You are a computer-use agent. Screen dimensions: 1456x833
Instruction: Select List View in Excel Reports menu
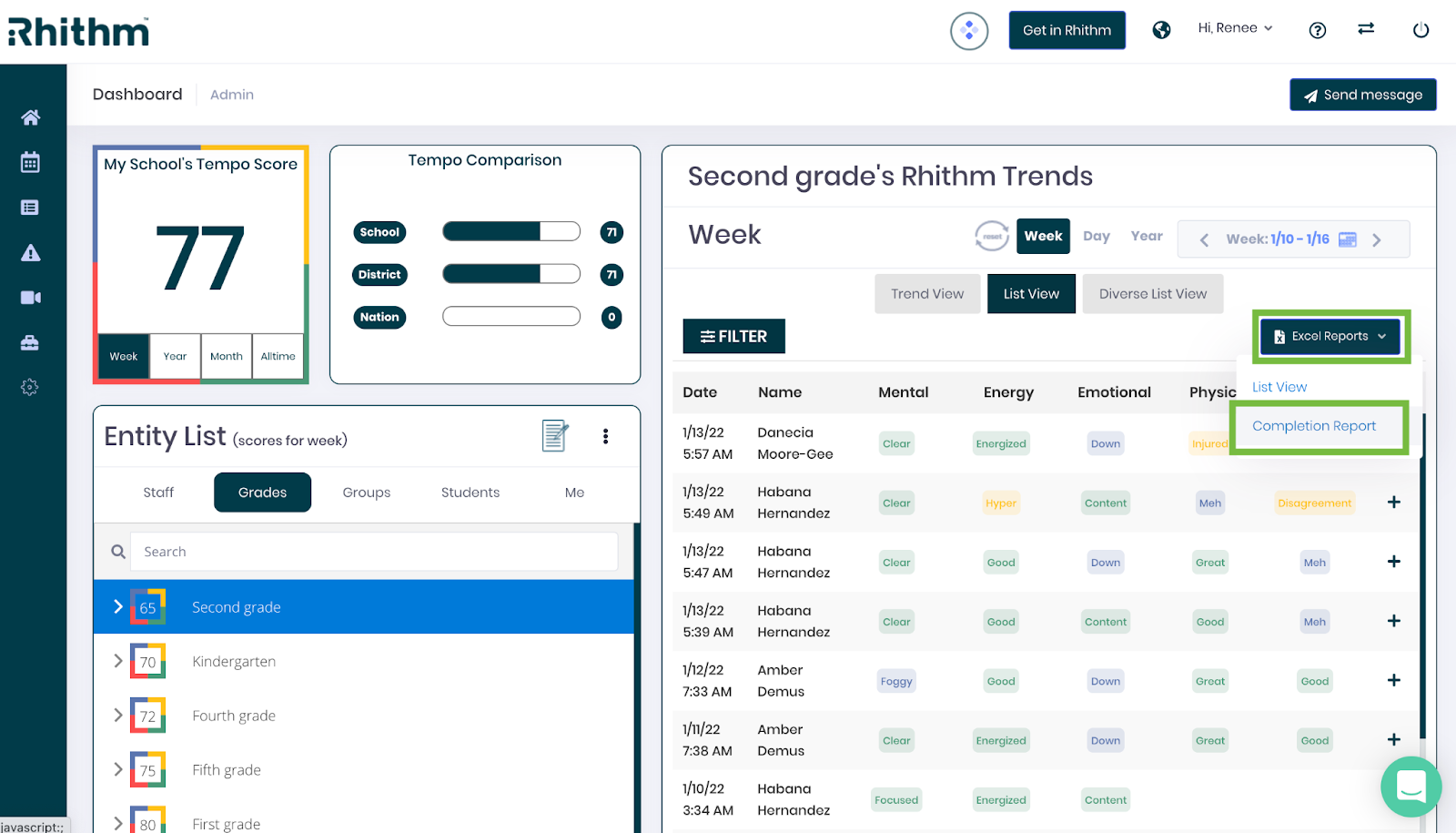[x=1279, y=387]
